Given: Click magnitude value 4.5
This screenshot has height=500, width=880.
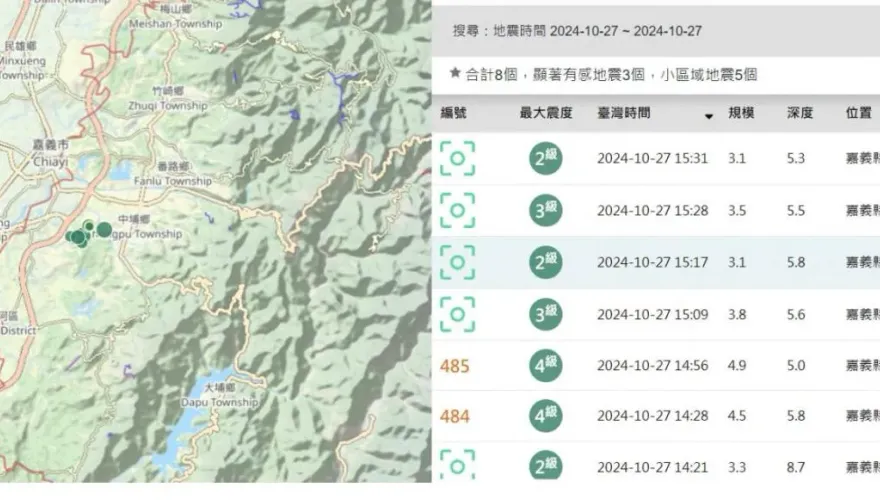Looking at the screenshot, I should (737, 416).
